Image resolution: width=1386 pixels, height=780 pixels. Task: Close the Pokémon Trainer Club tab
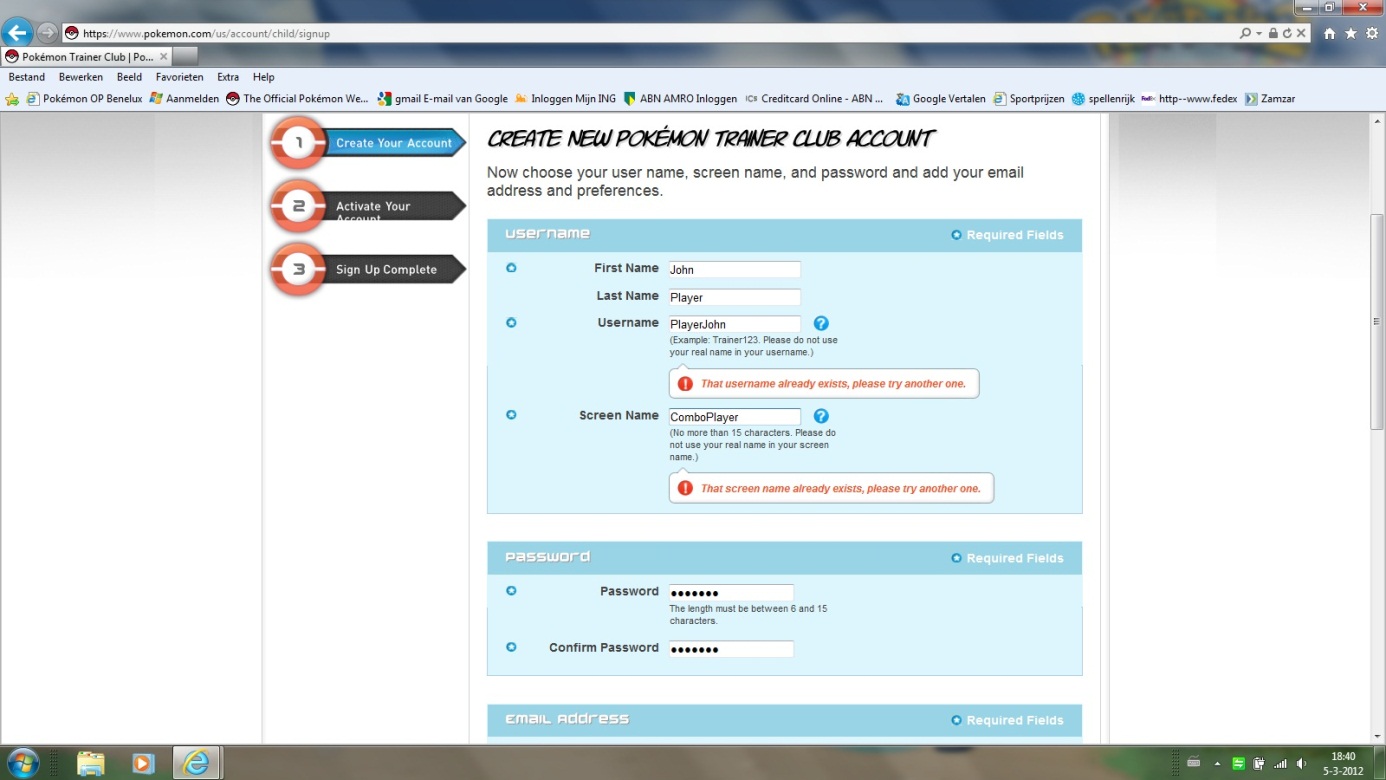[x=164, y=56]
